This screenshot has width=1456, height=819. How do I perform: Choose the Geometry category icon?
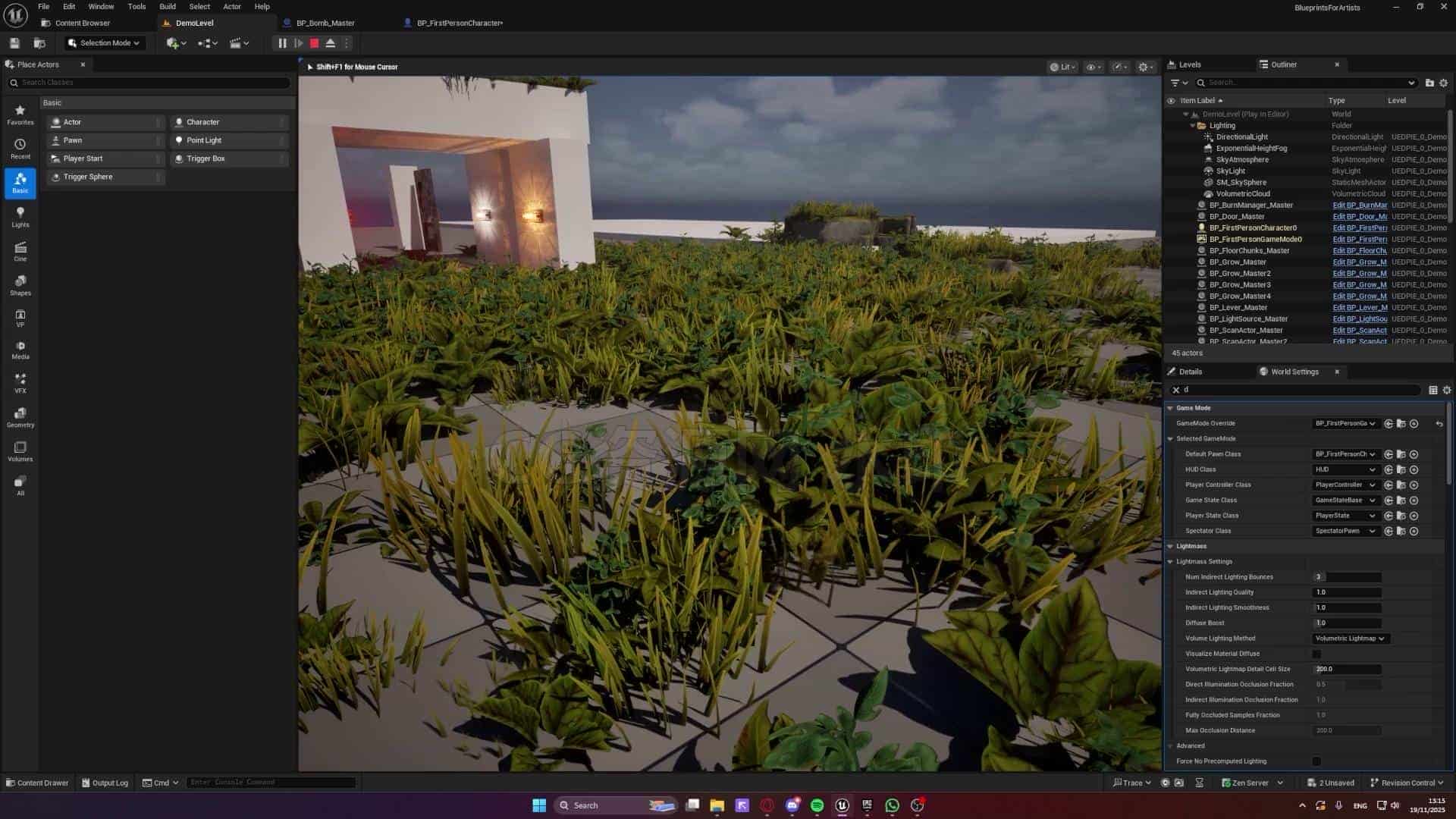point(20,417)
